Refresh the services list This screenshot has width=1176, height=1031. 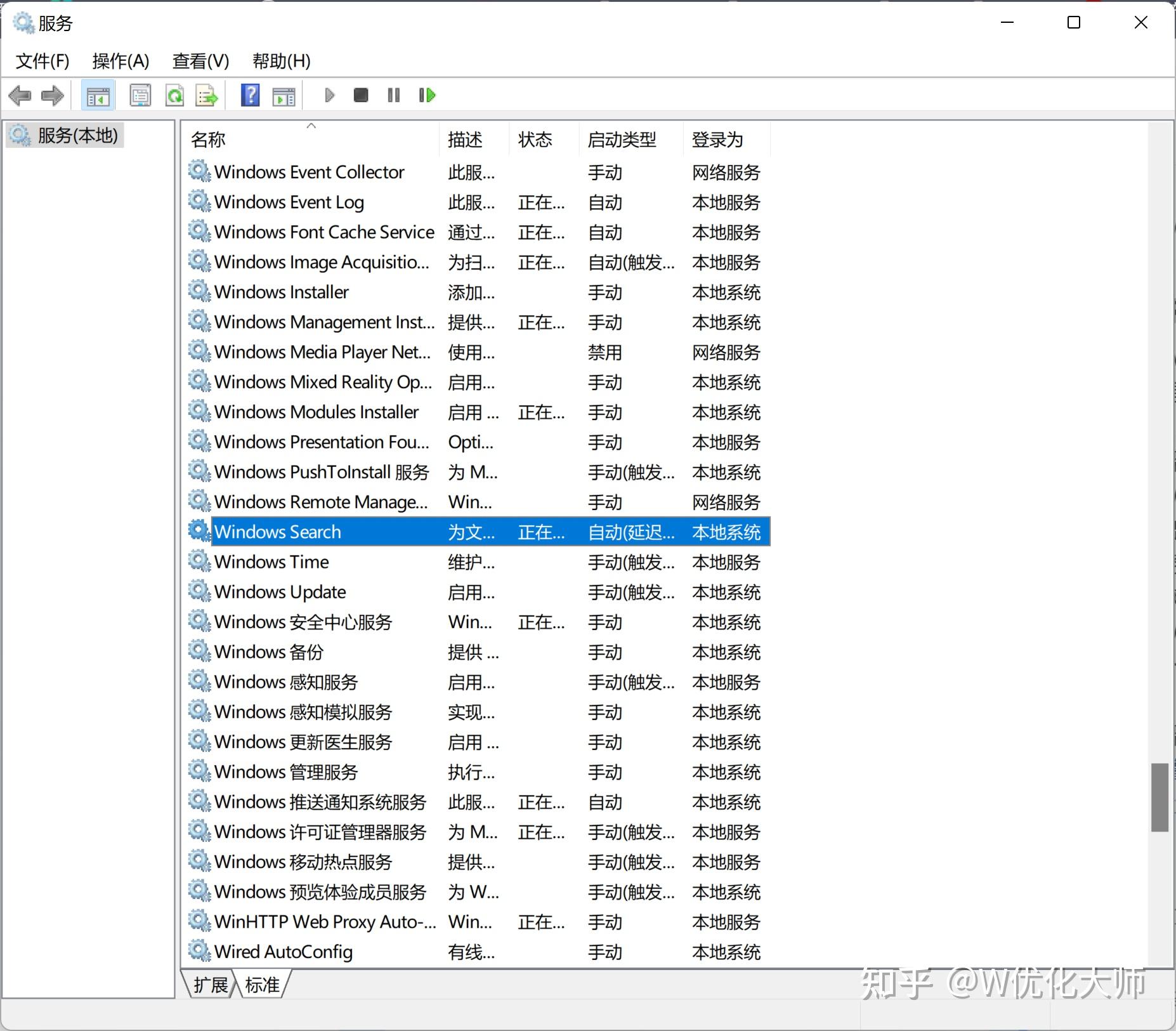point(175,95)
